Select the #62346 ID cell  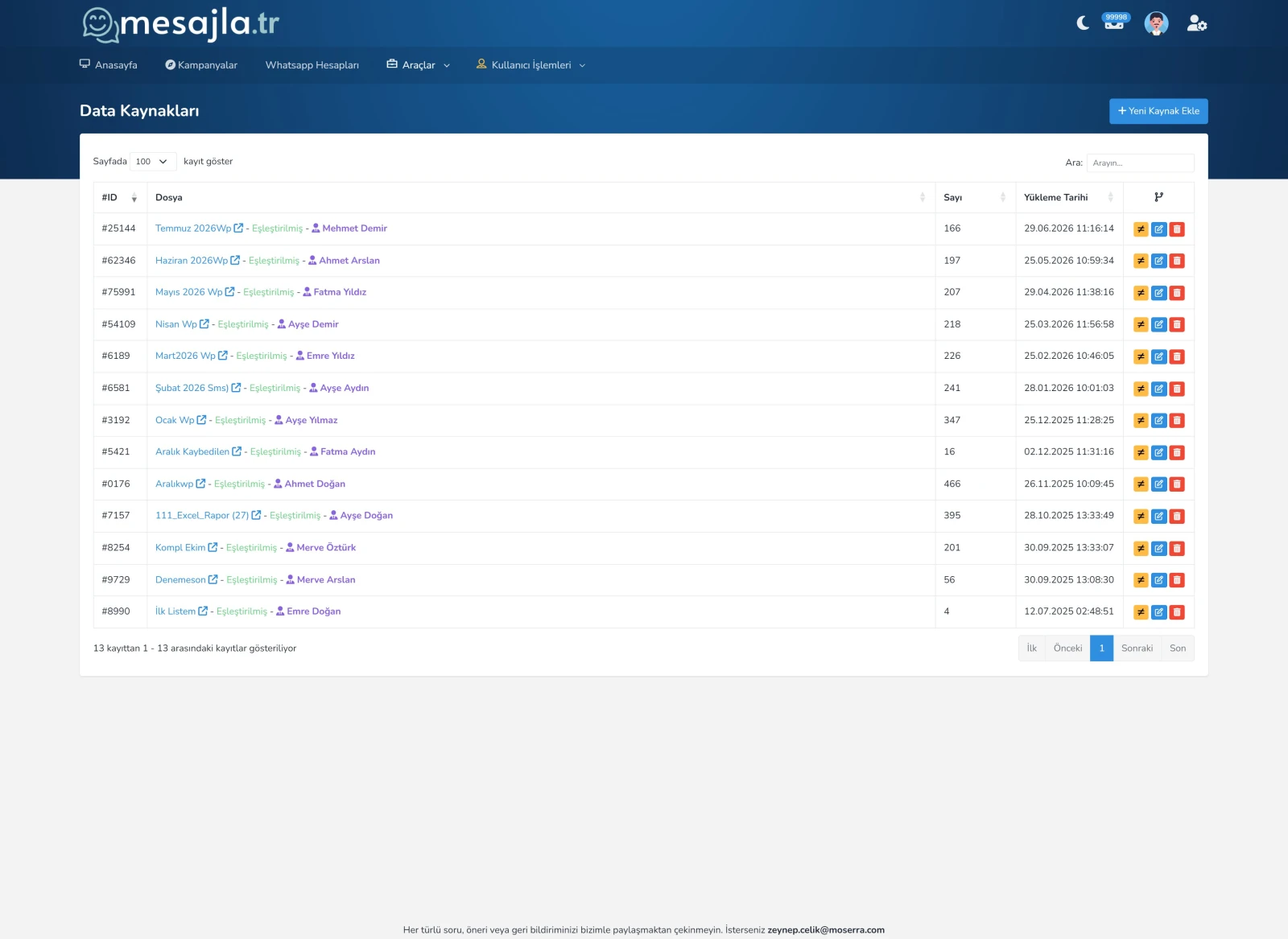pyautogui.click(x=118, y=261)
